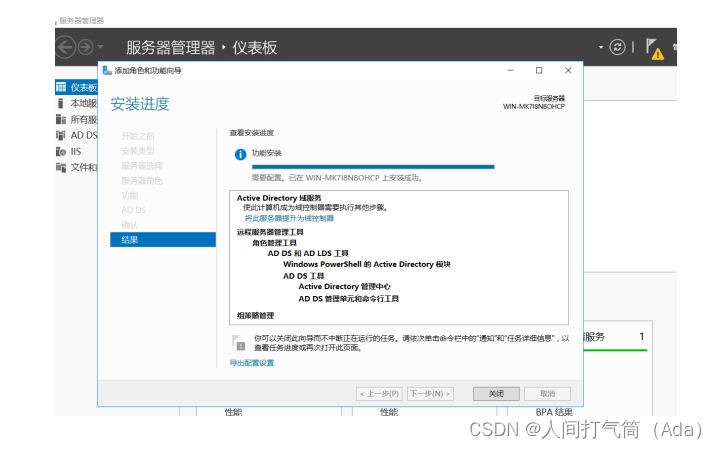The width and height of the screenshot is (717, 449).
Task: Click the wizard title bar icon
Action: (107, 70)
